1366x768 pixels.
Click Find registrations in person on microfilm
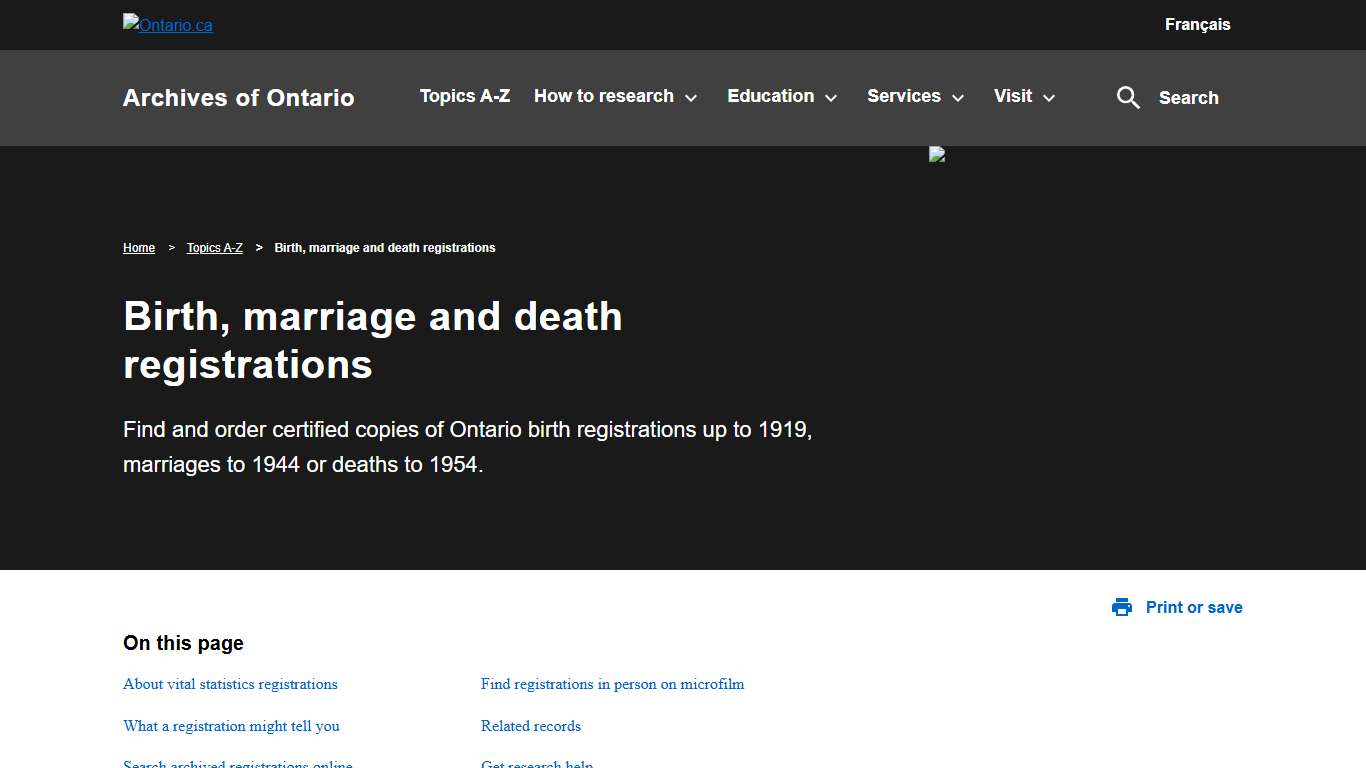[612, 684]
